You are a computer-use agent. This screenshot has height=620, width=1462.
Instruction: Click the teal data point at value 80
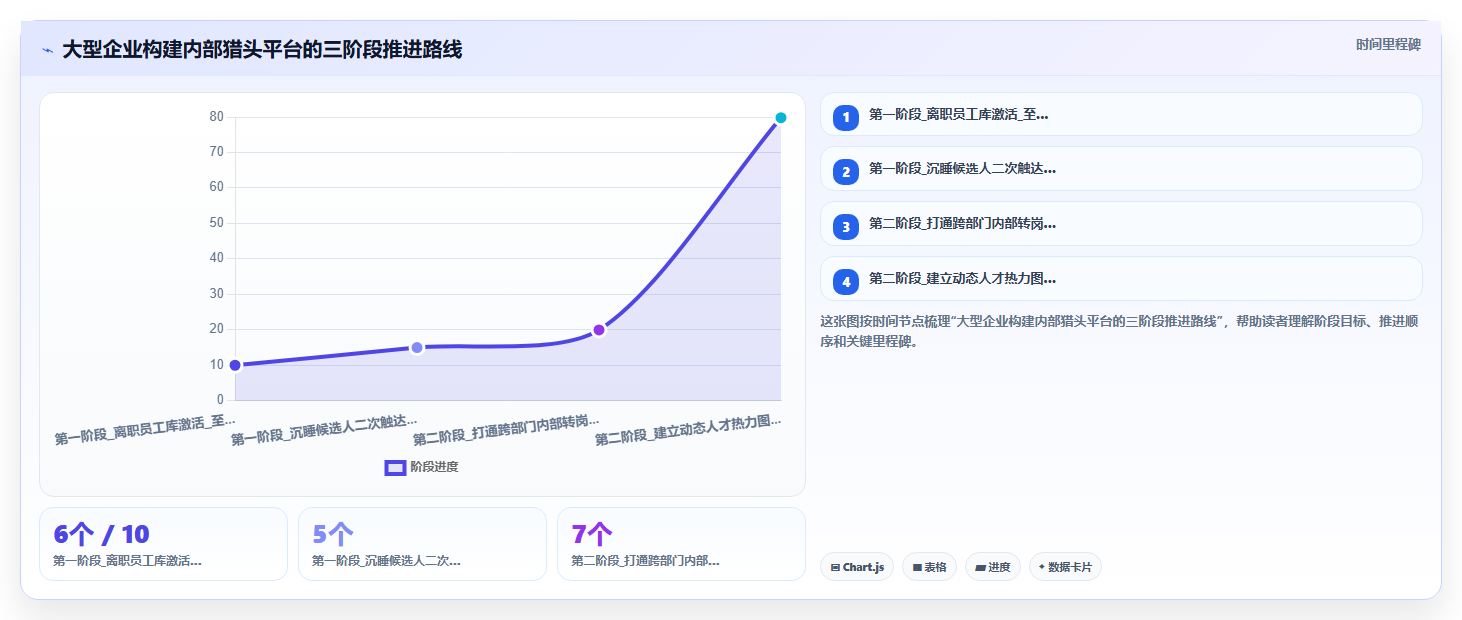pyautogui.click(x=781, y=118)
